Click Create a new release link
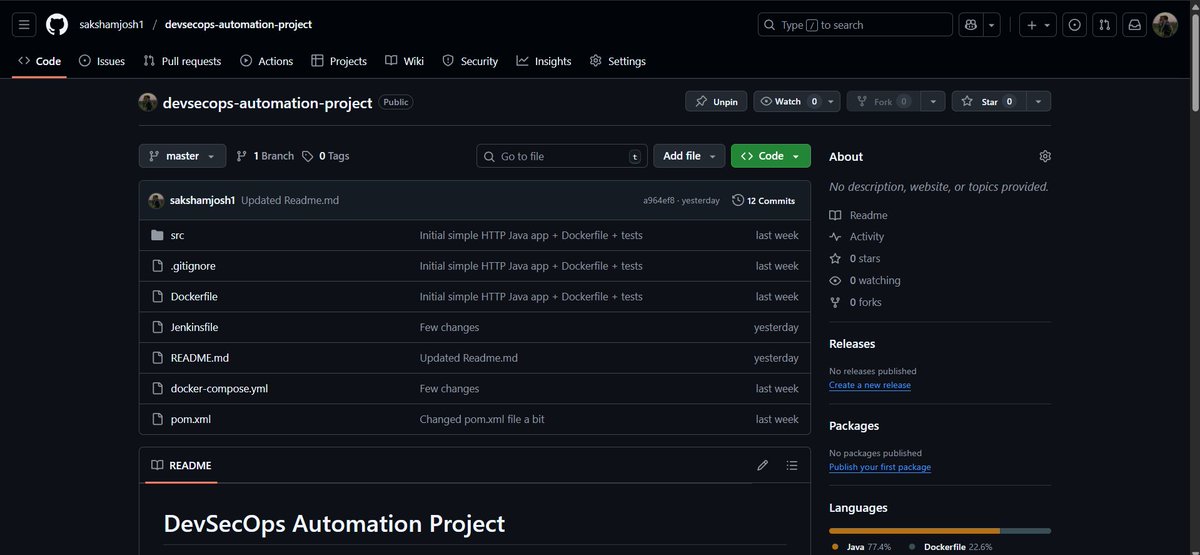1200x555 pixels. pos(870,385)
